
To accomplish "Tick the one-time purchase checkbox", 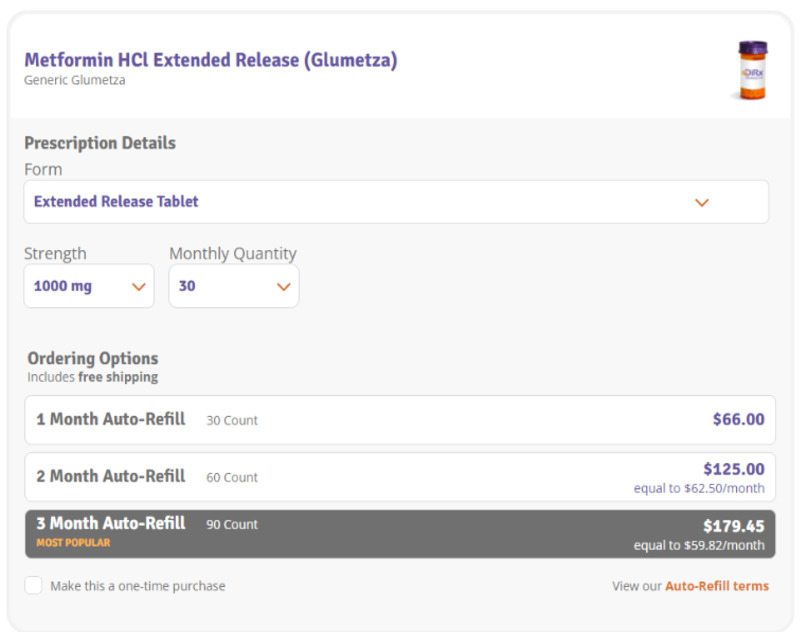I will coord(34,586).
